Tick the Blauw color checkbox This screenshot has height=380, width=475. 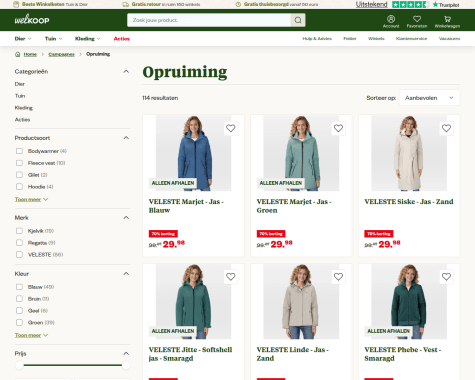pos(19,287)
